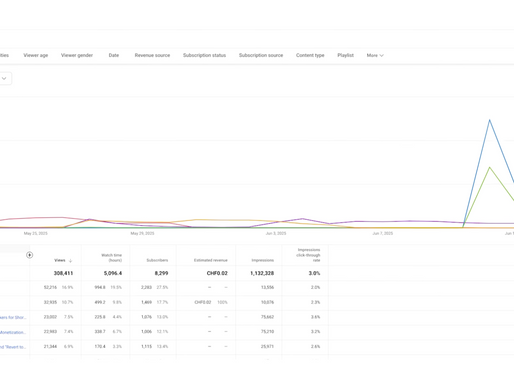514x386 pixels.
Task: Open the chart type dropdown chevron
Action: 4,78
